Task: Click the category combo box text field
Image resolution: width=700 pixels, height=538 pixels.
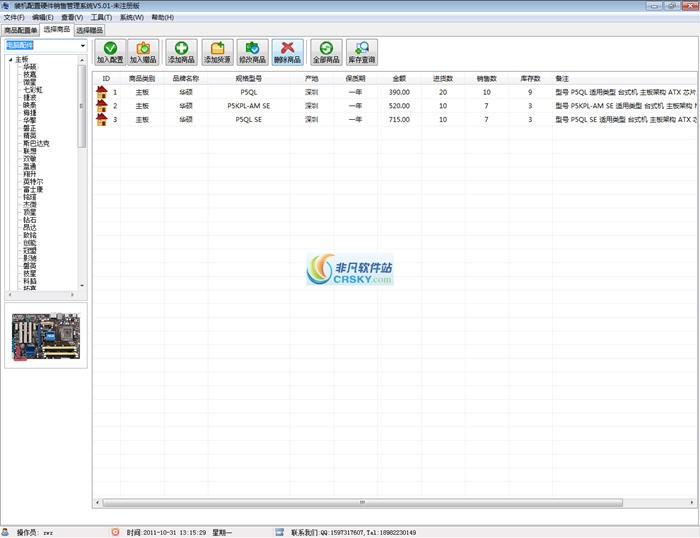Action: [42, 45]
